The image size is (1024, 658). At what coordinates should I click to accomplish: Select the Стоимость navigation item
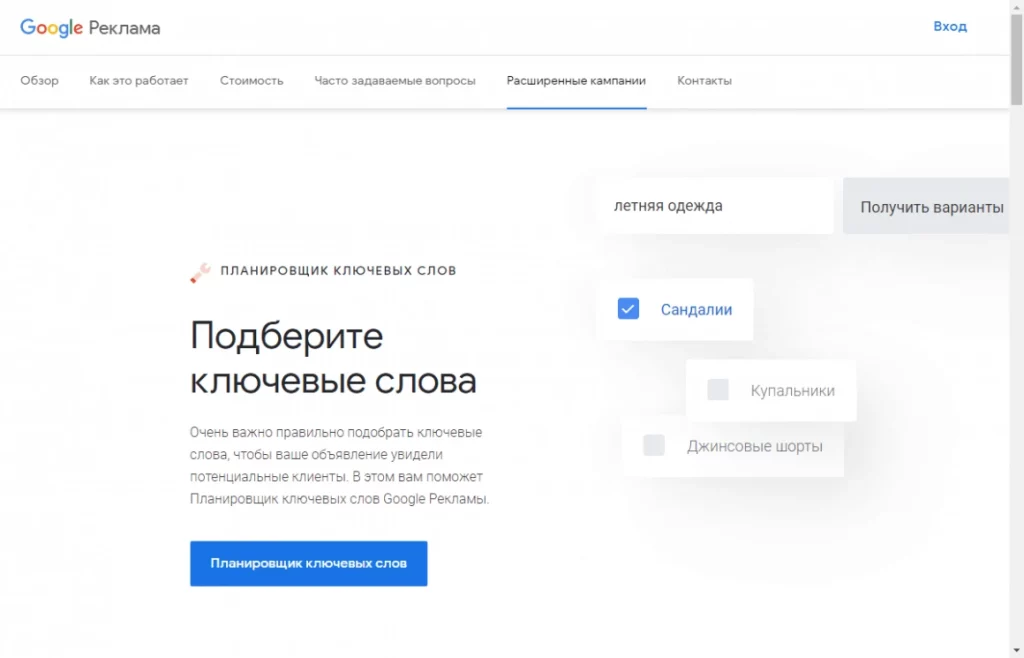[251, 81]
